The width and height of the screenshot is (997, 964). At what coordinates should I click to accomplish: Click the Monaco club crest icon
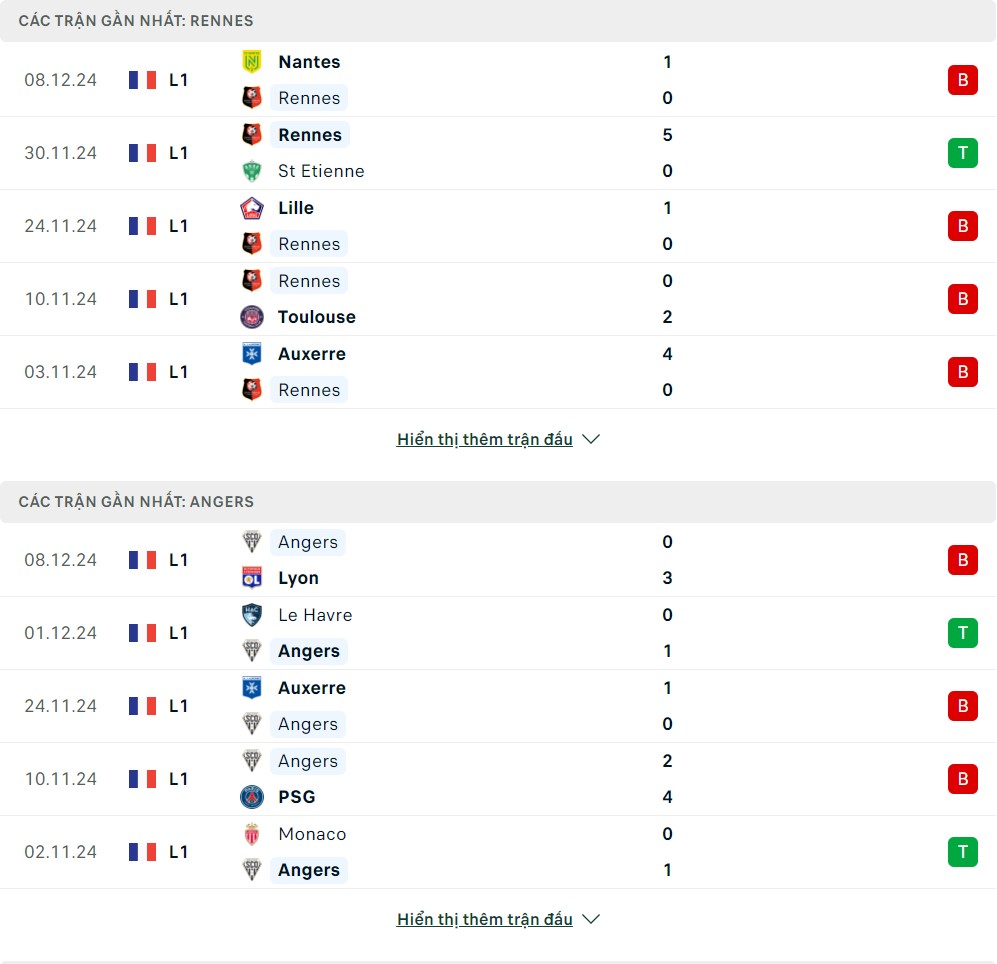click(x=252, y=834)
